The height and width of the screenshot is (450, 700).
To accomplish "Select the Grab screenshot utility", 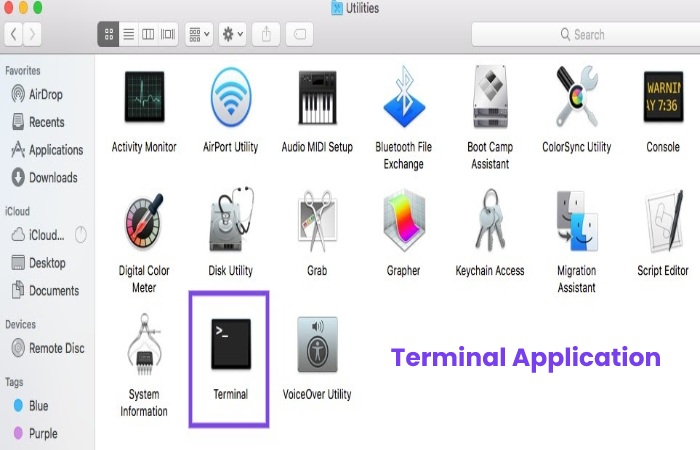I will (x=317, y=221).
